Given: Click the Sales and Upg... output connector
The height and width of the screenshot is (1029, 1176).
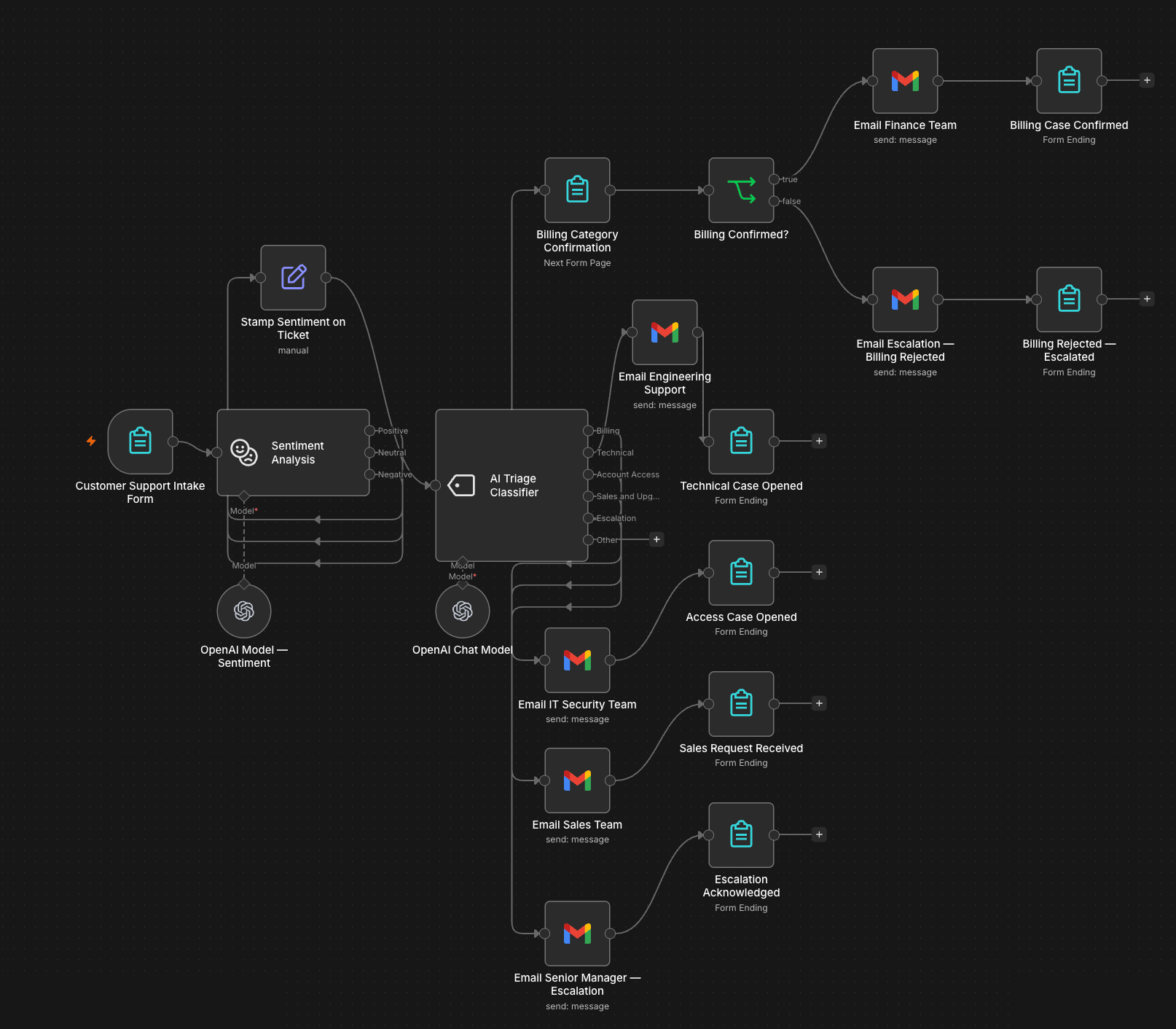Looking at the screenshot, I should [x=588, y=496].
